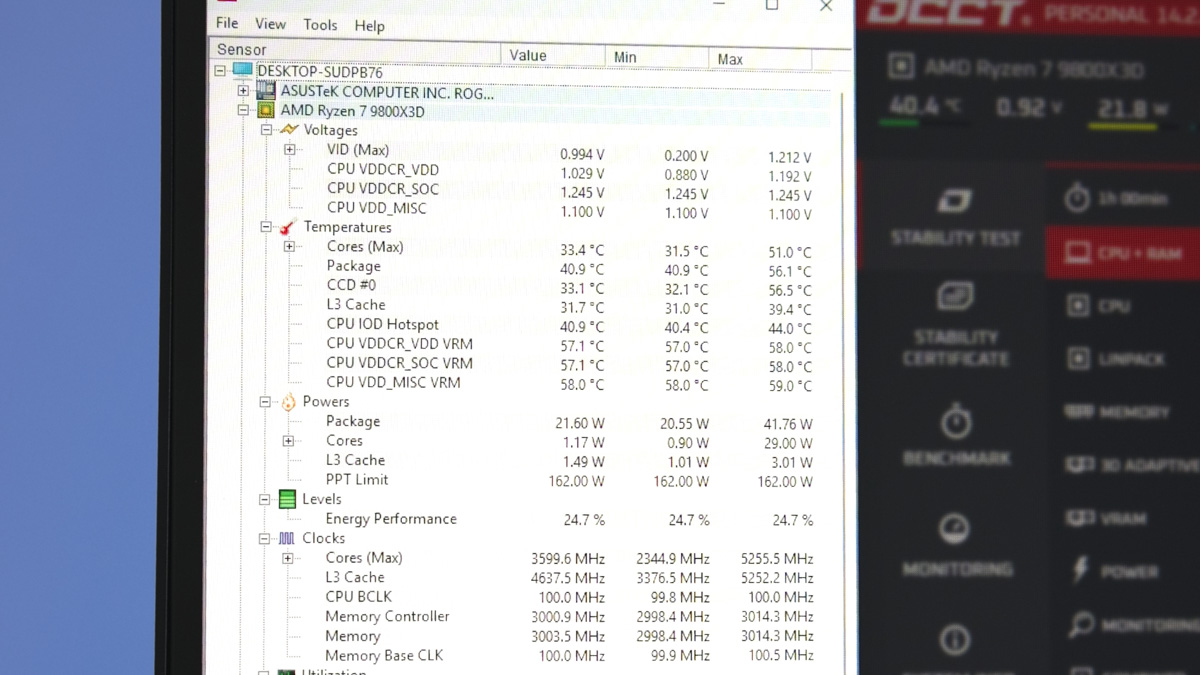Click the 21.60 W Package power value

coord(580,423)
